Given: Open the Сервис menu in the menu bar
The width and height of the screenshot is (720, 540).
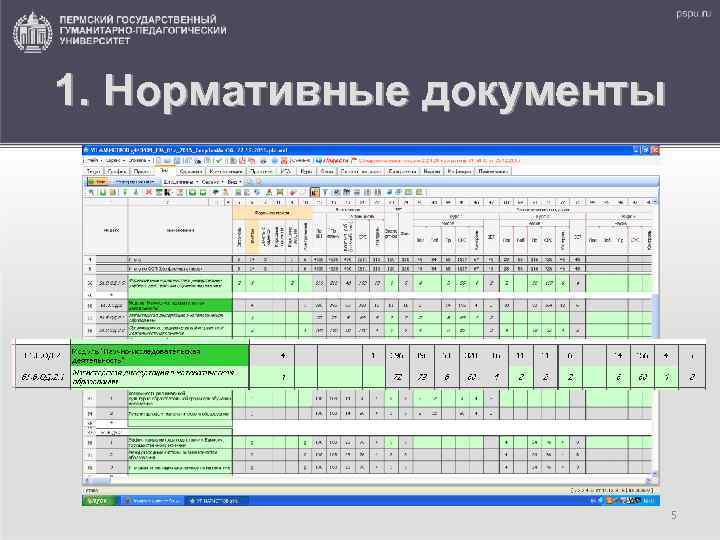Looking at the screenshot, I should 115,161.
